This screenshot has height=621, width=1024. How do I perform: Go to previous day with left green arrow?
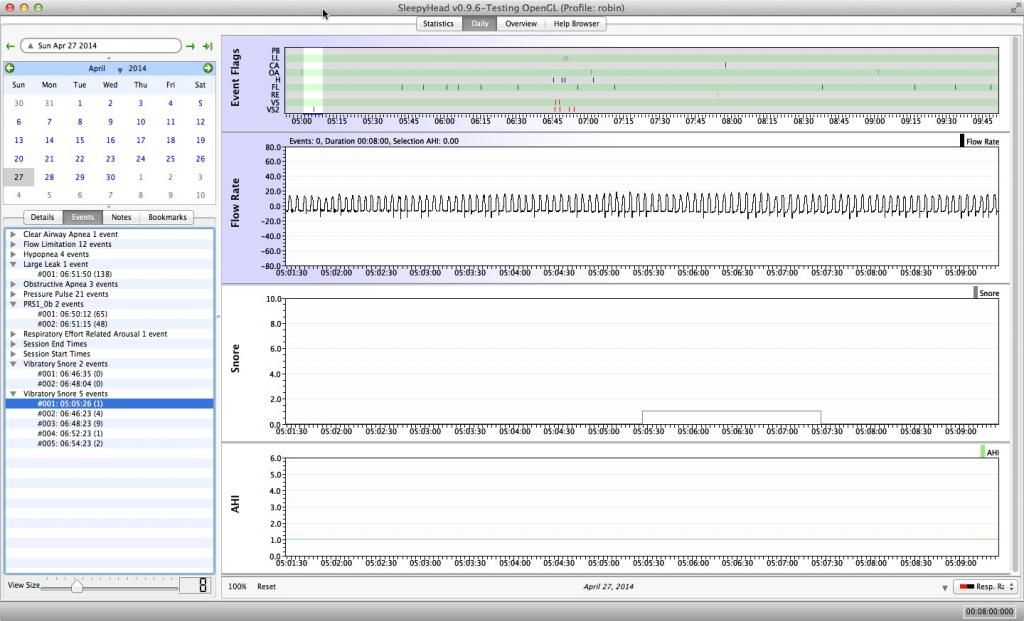[x=10, y=46]
